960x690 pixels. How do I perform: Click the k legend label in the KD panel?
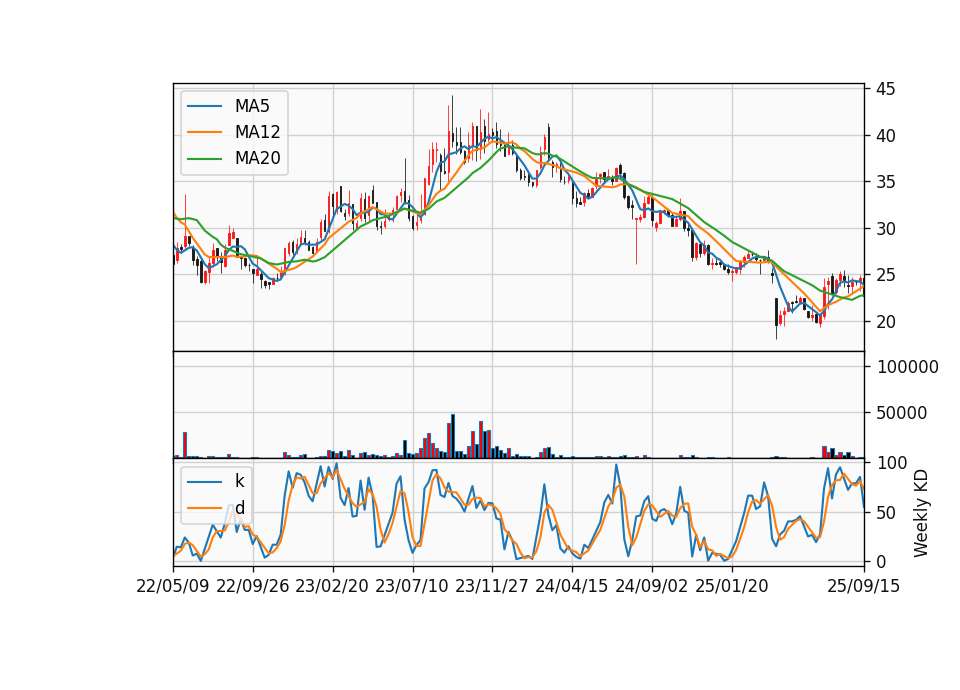239,481
